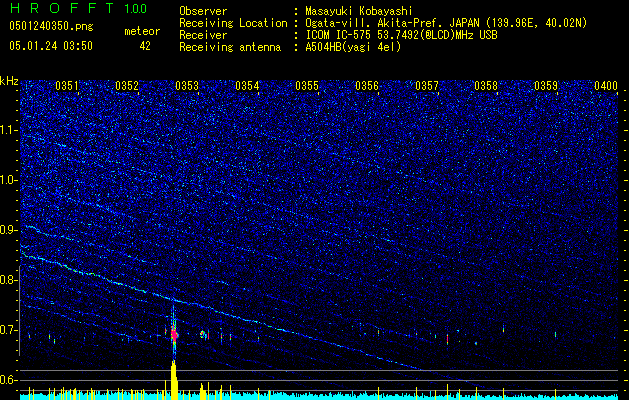Click time axis marker 0355

[307, 86]
